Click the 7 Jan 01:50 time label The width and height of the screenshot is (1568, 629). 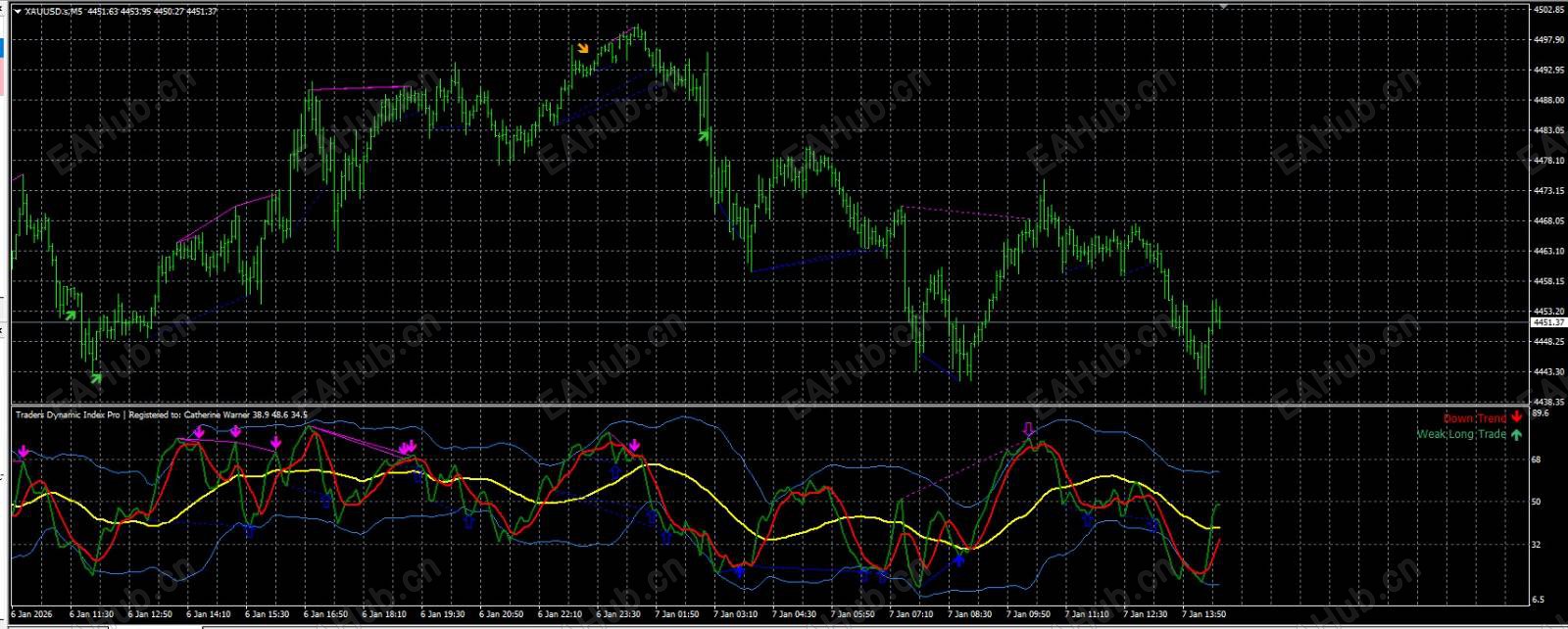point(677,614)
